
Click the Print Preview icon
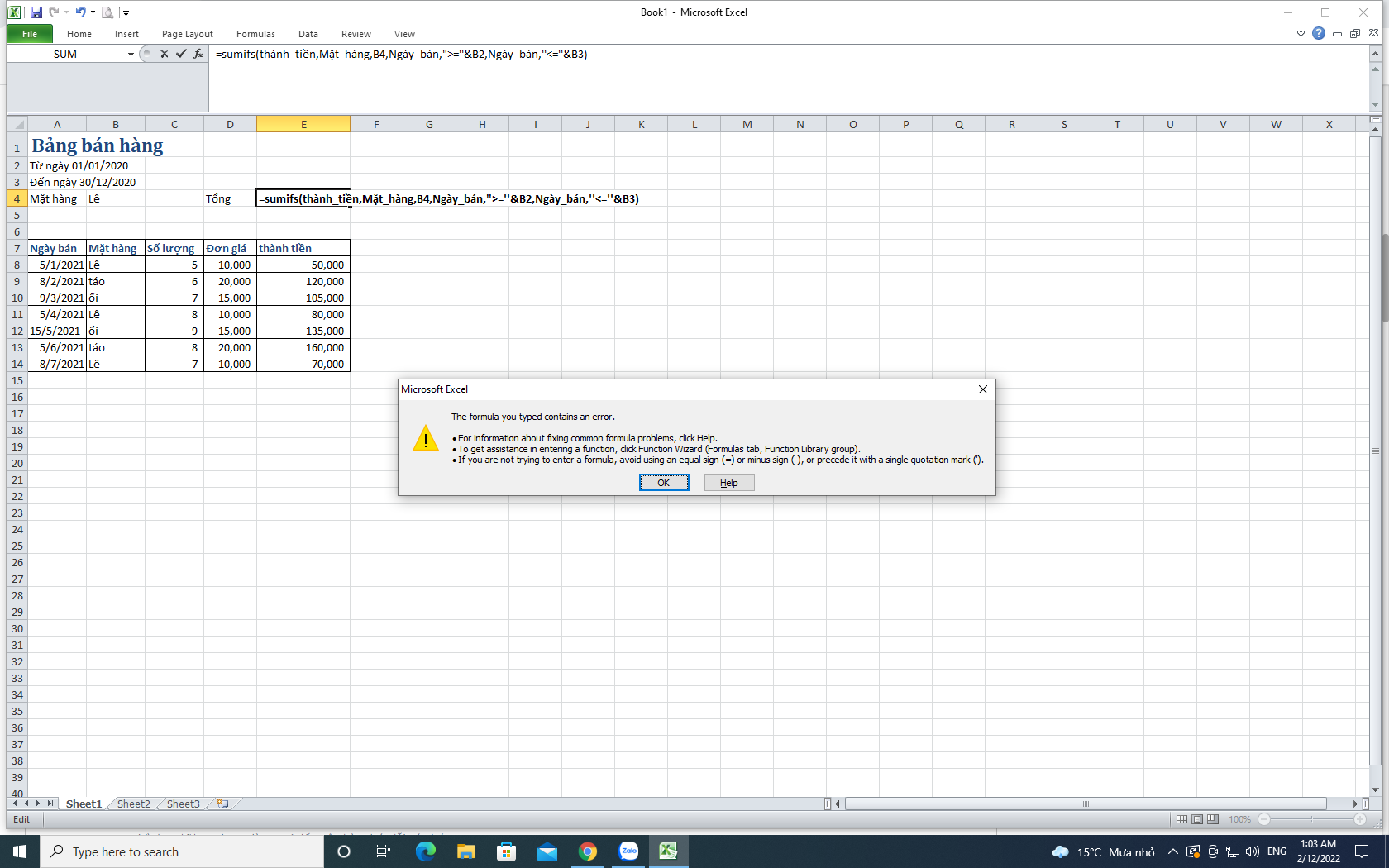pyautogui.click(x=107, y=12)
